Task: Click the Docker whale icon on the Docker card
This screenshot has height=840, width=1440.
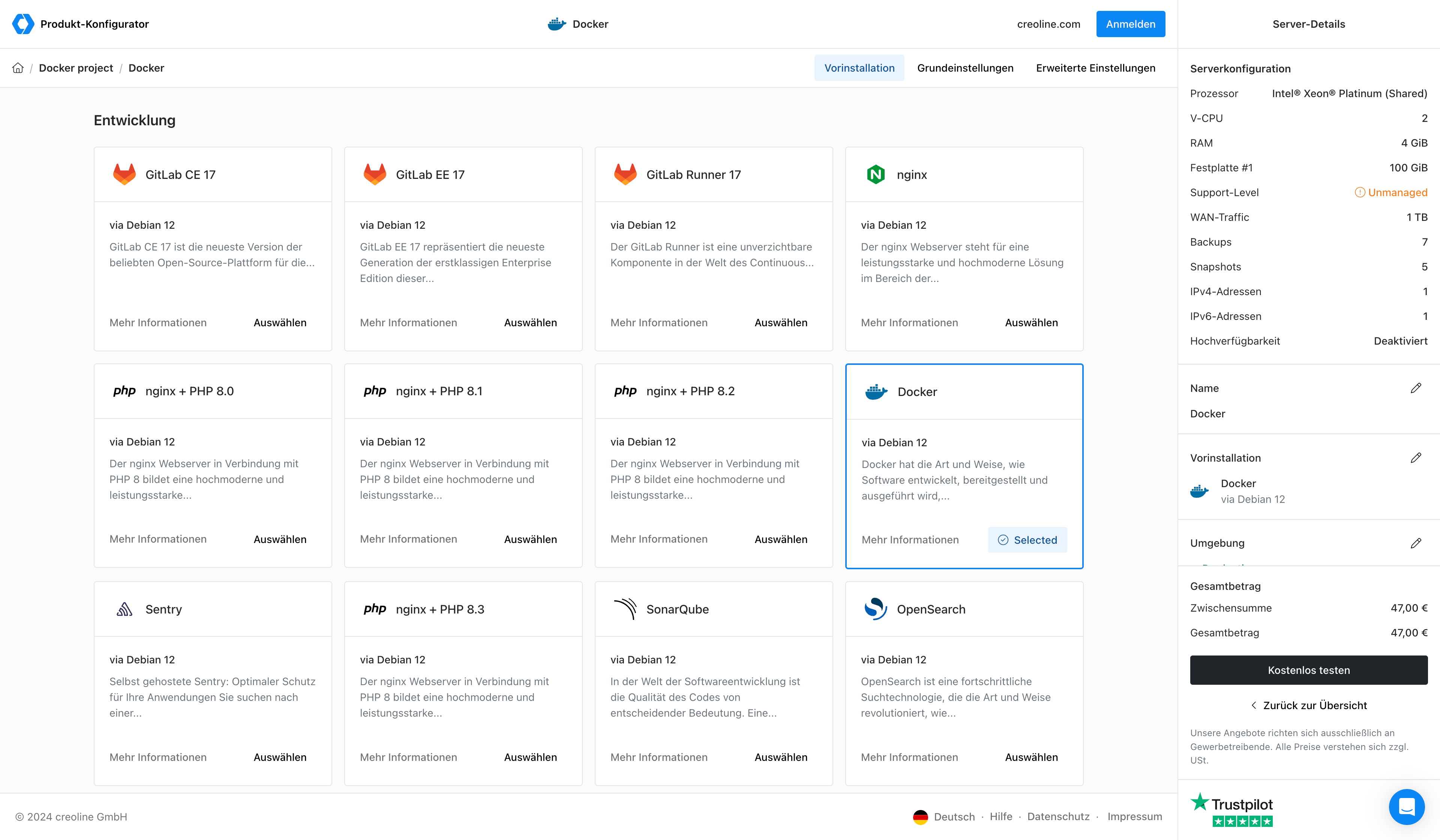Action: pos(876,392)
